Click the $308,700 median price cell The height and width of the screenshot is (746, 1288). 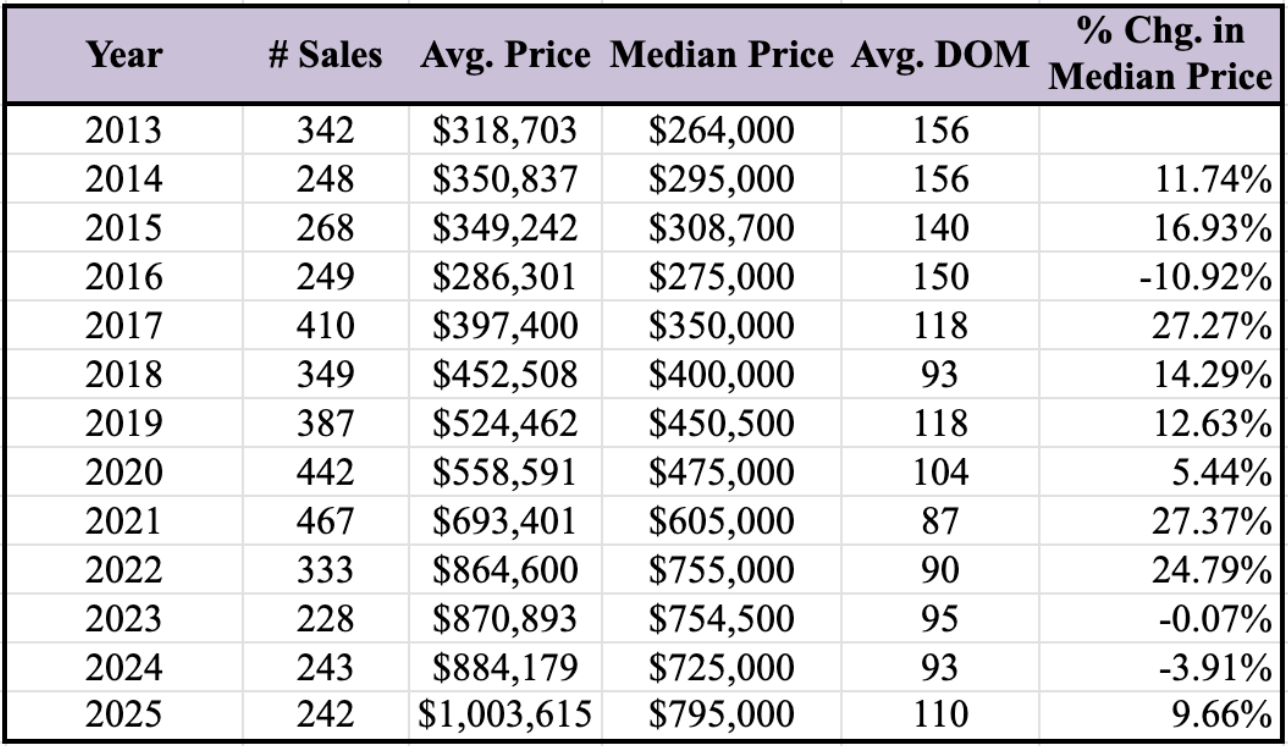coord(721,228)
